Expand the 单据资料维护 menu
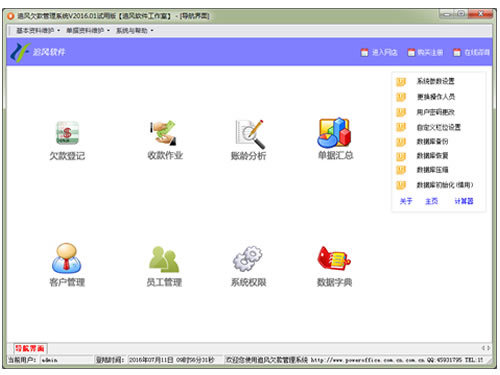 (88, 31)
